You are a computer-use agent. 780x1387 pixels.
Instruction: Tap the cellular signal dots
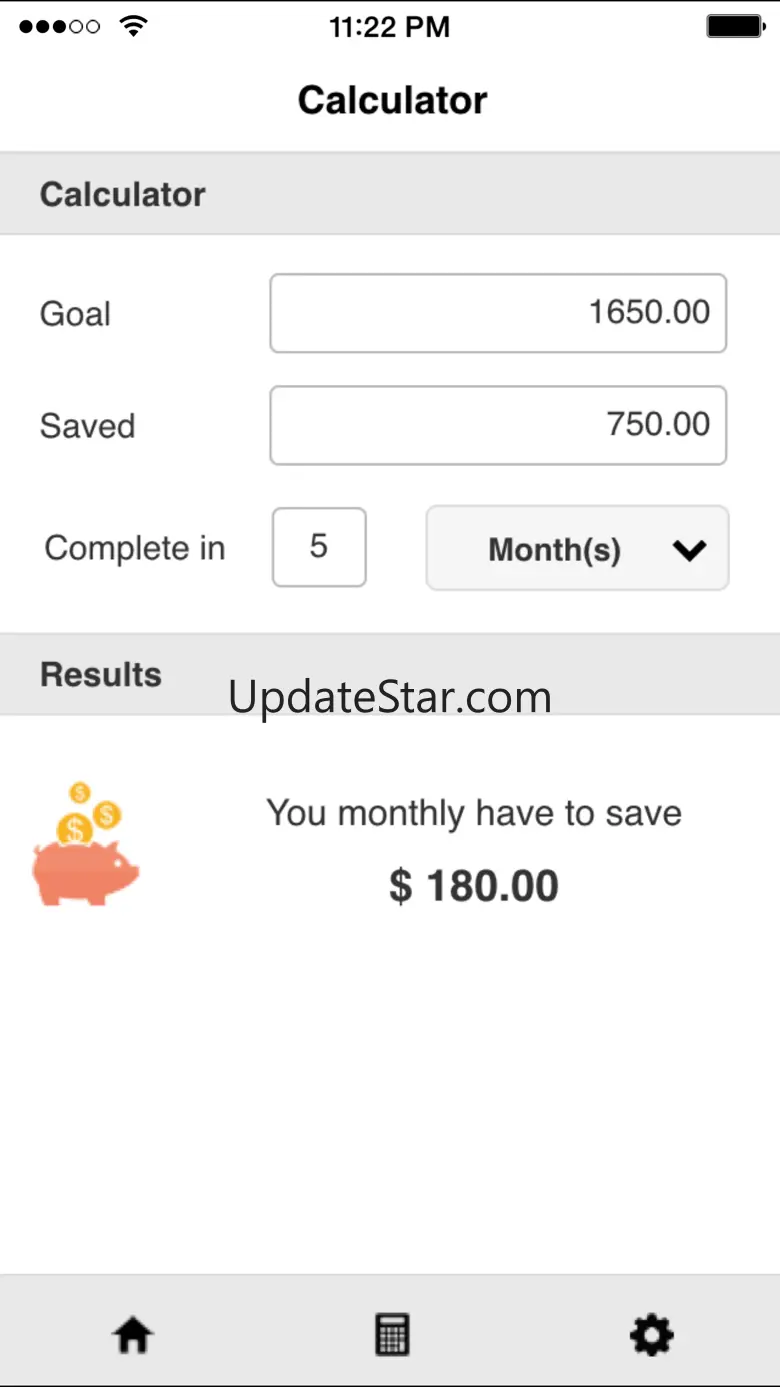[59, 26]
